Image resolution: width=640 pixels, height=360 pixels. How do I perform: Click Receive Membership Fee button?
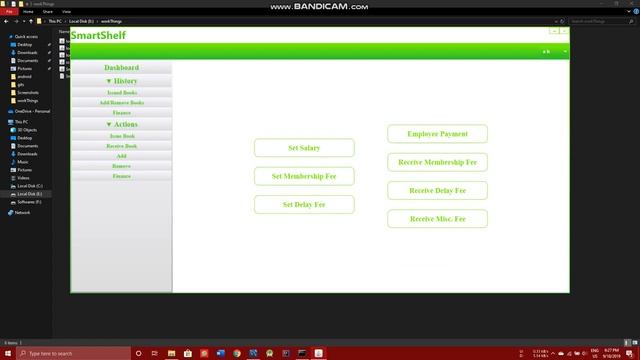pos(438,162)
